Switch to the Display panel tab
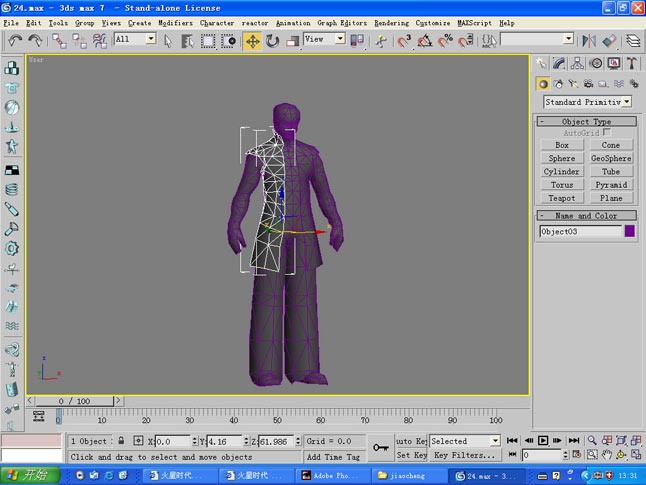Image resolution: width=646 pixels, height=485 pixels. point(614,63)
